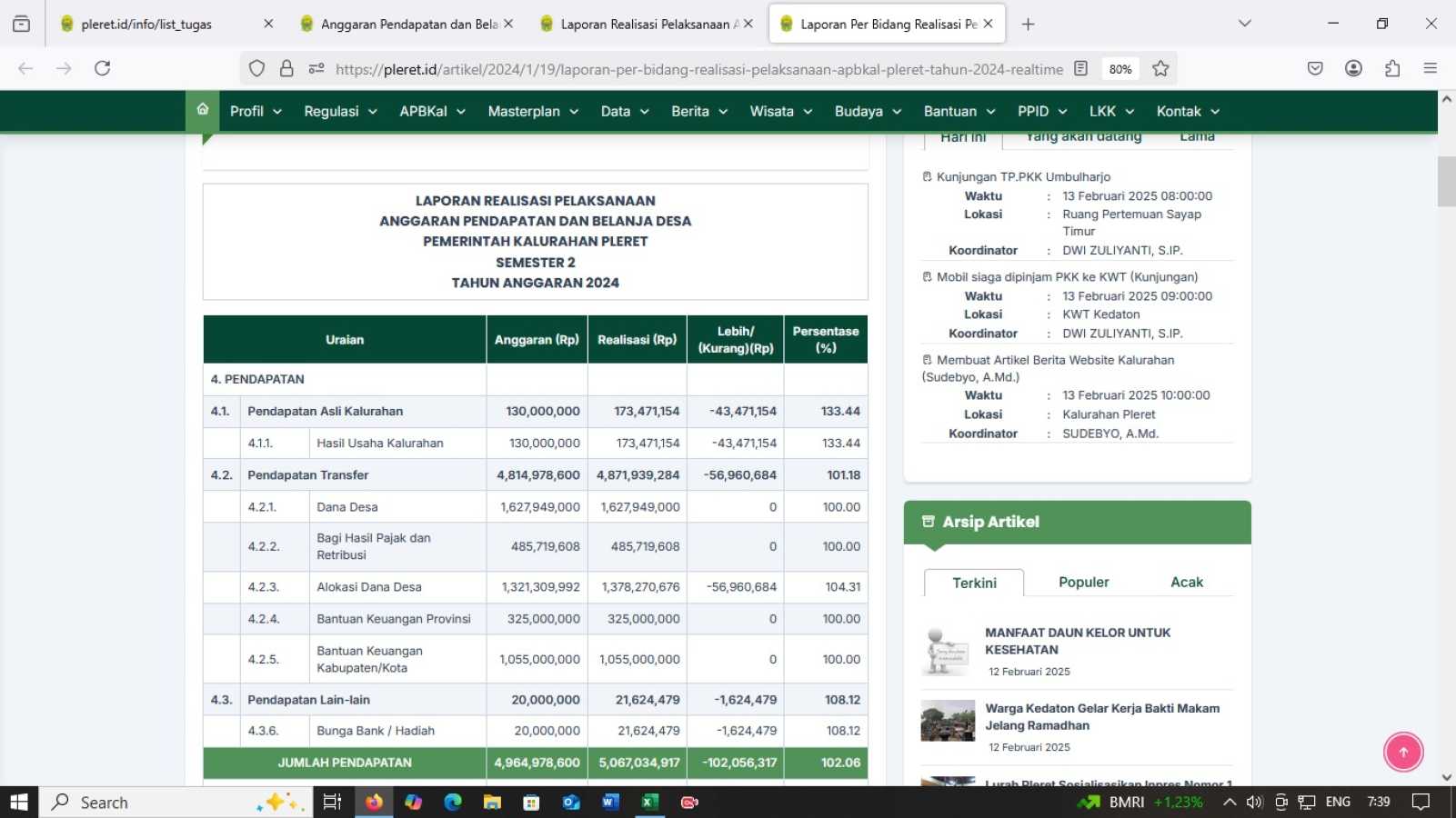Select the Terkini archive tab
This screenshot has height=818, width=1456.
pyautogui.click(x=974, y=583)
